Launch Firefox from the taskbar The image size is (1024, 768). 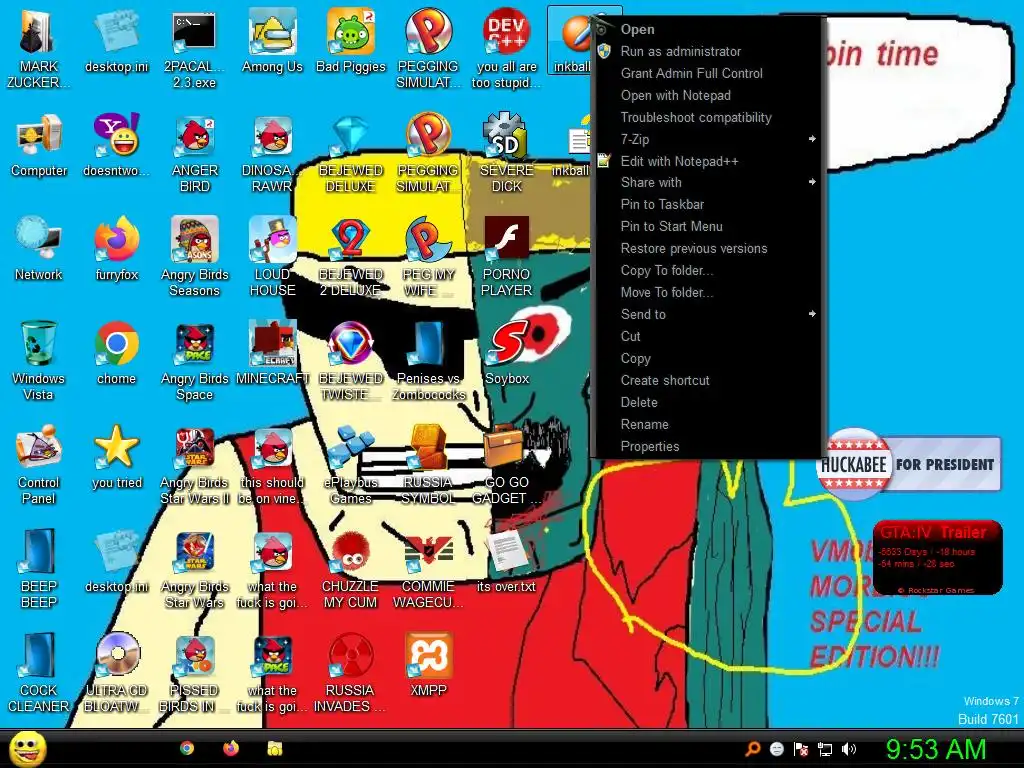pos(231,748)
